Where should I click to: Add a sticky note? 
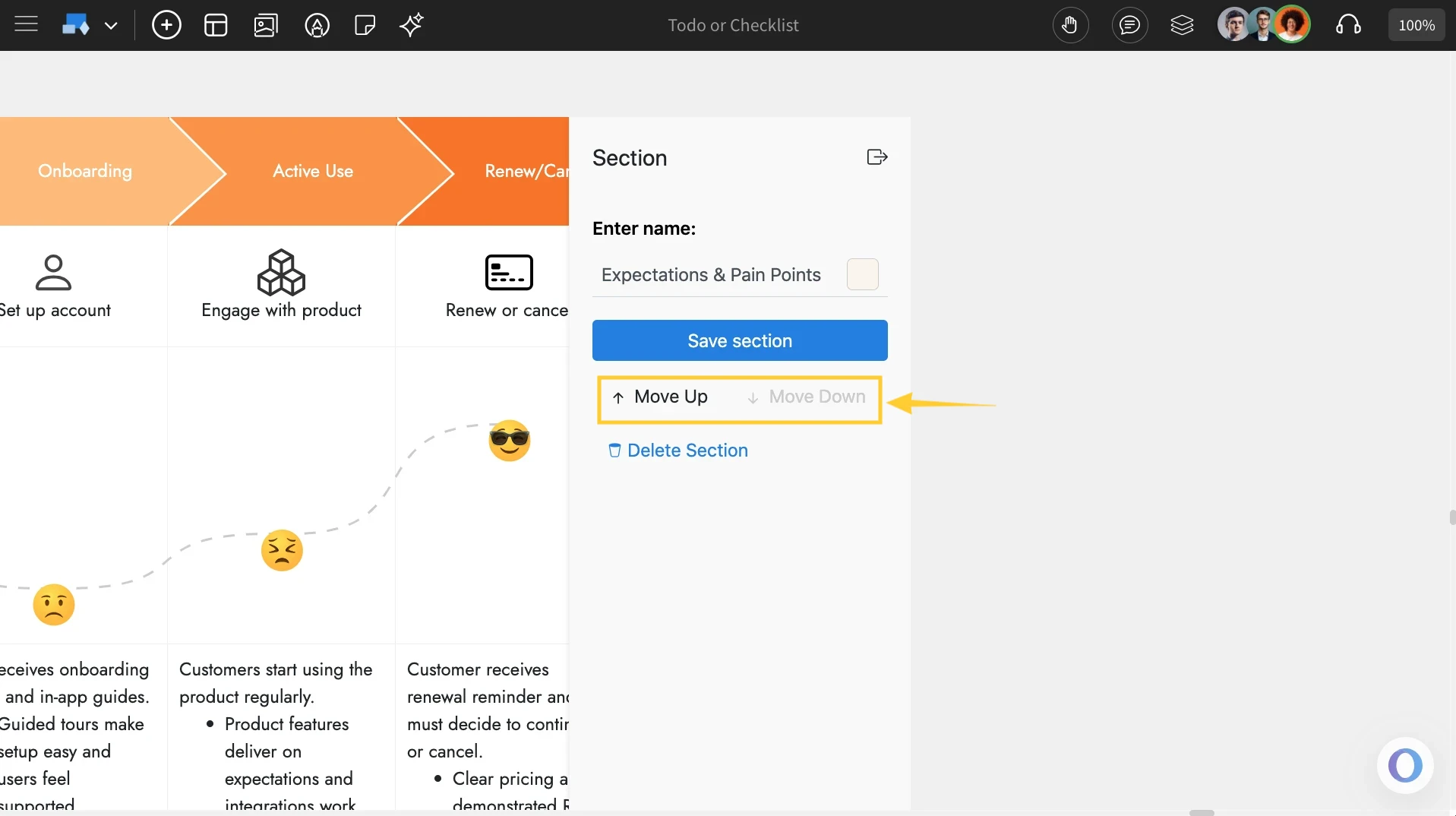pos(364,24)
